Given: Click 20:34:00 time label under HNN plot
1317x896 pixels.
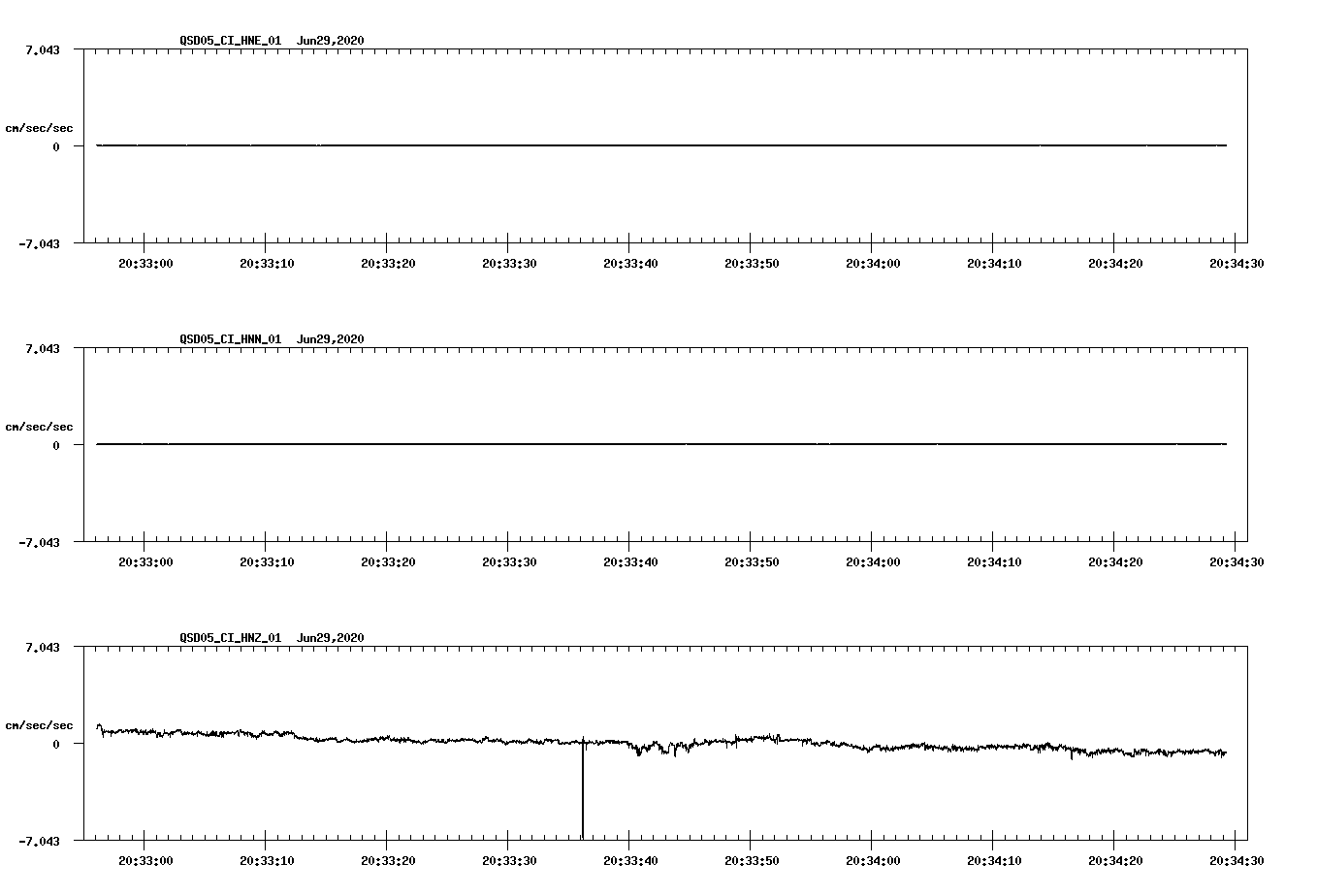Looking at the screenshot, I should (873, 561).
